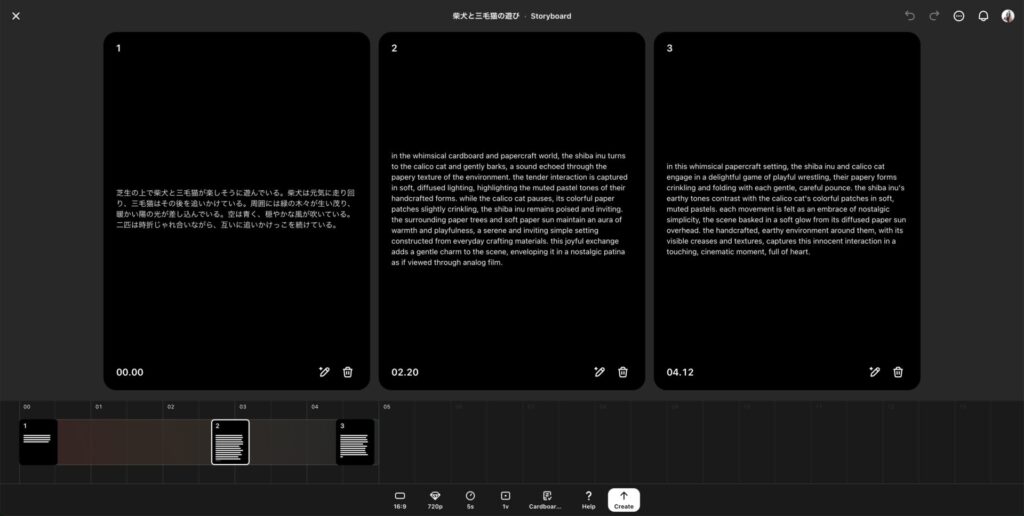Open the notifications bell
Screen dimensions: 1024x516
click(983, 16)
